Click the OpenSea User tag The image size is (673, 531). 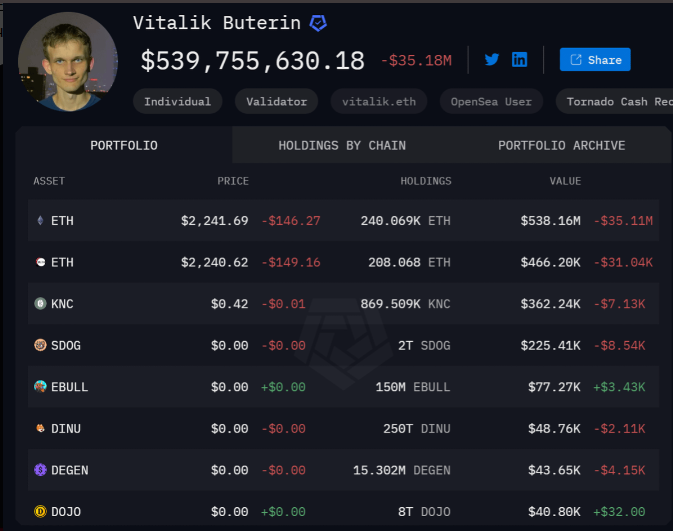[x=491, y=102]
